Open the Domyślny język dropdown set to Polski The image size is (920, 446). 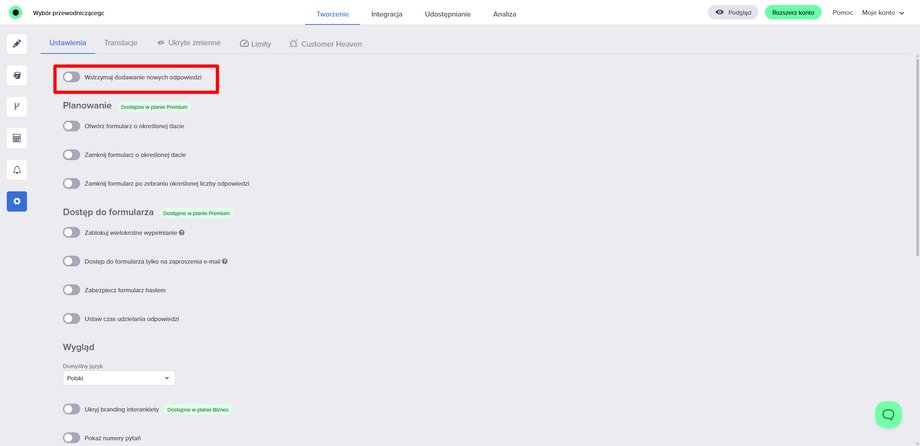coord(118,378)
